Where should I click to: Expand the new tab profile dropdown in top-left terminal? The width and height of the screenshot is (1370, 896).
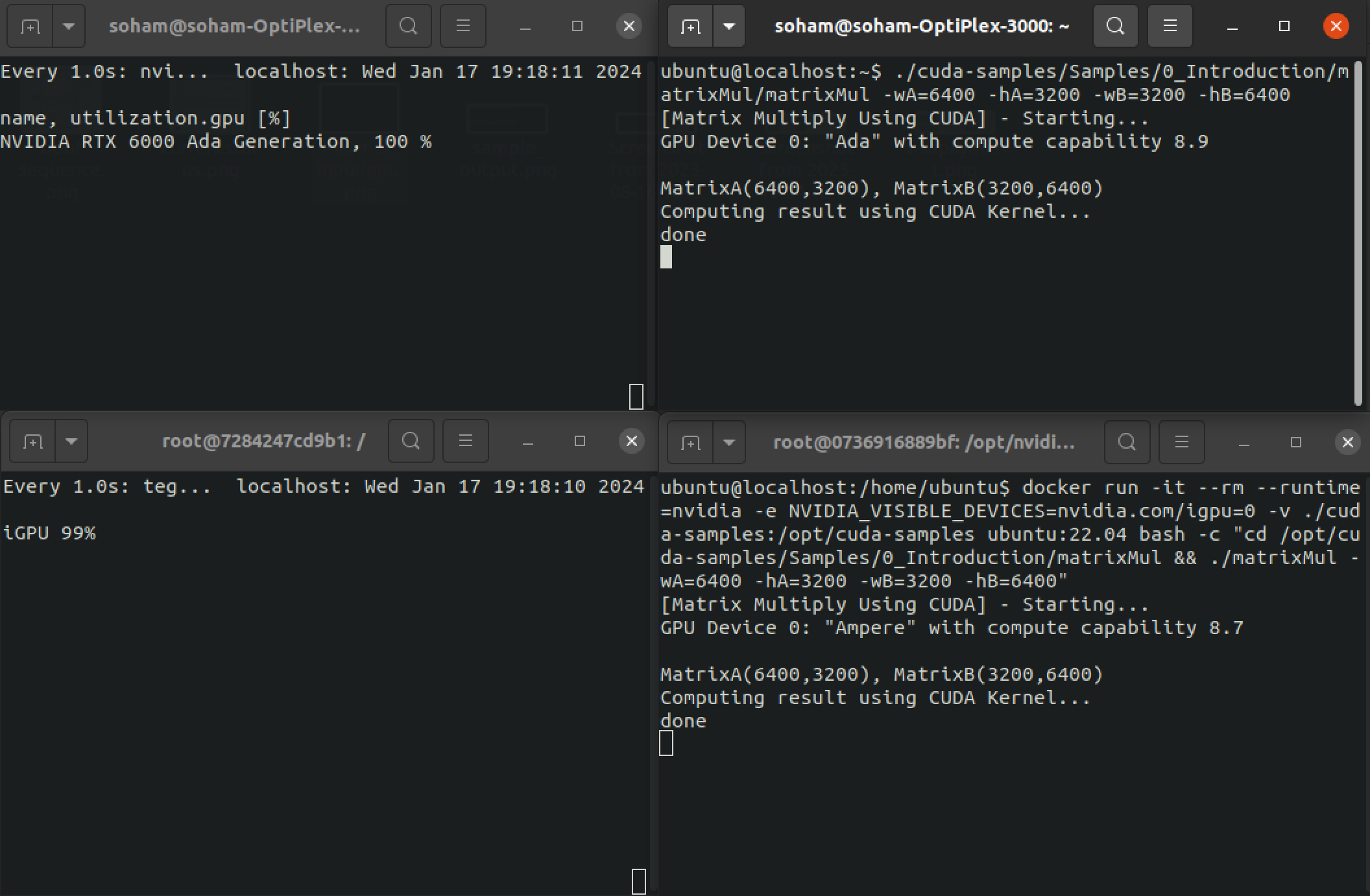(67, 26)
